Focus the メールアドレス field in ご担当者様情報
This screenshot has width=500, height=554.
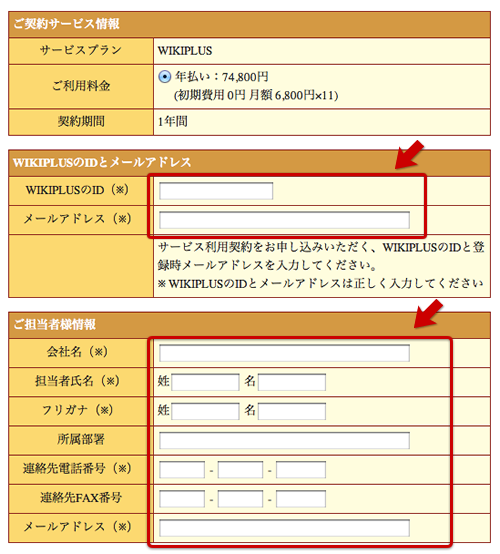(284, 528)
